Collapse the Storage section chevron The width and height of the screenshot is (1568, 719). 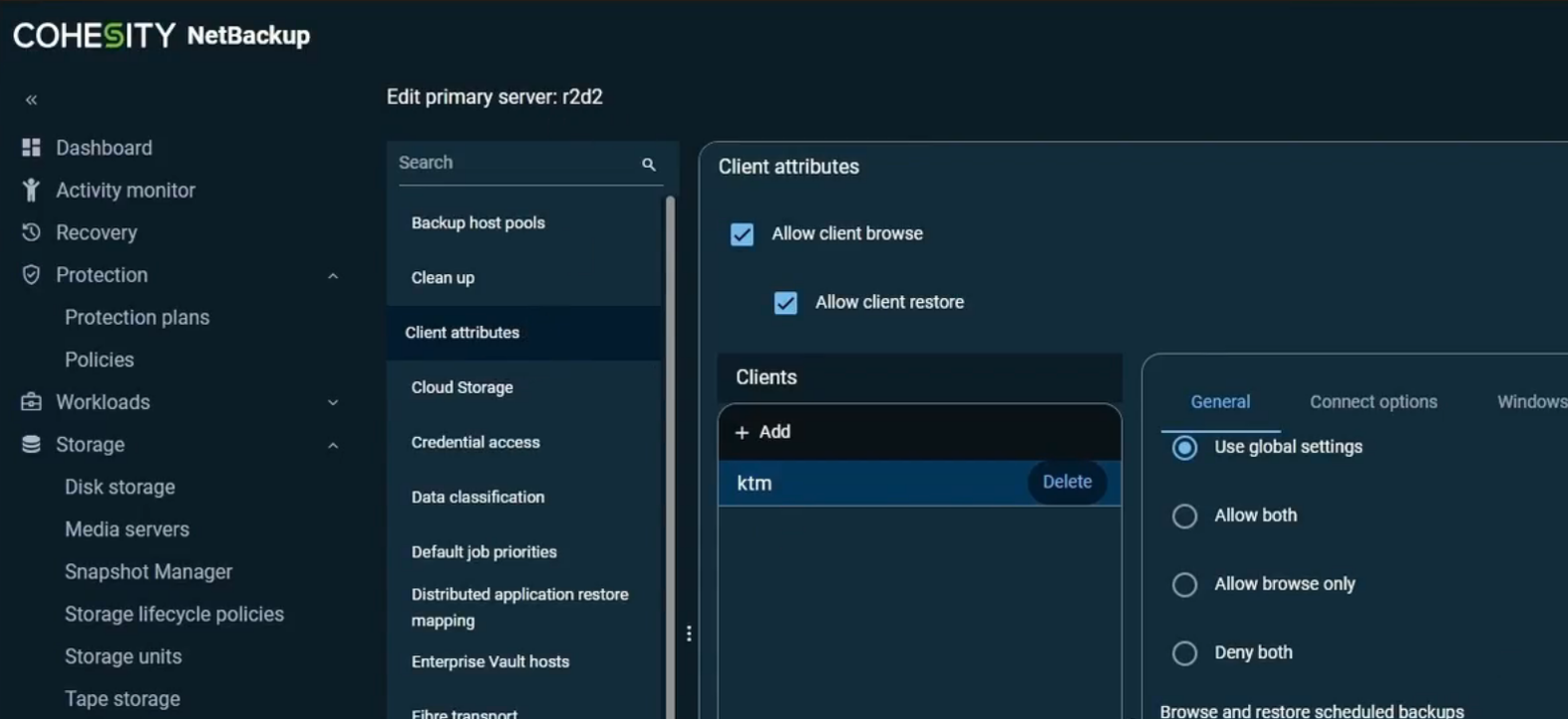tap(333, 446)
